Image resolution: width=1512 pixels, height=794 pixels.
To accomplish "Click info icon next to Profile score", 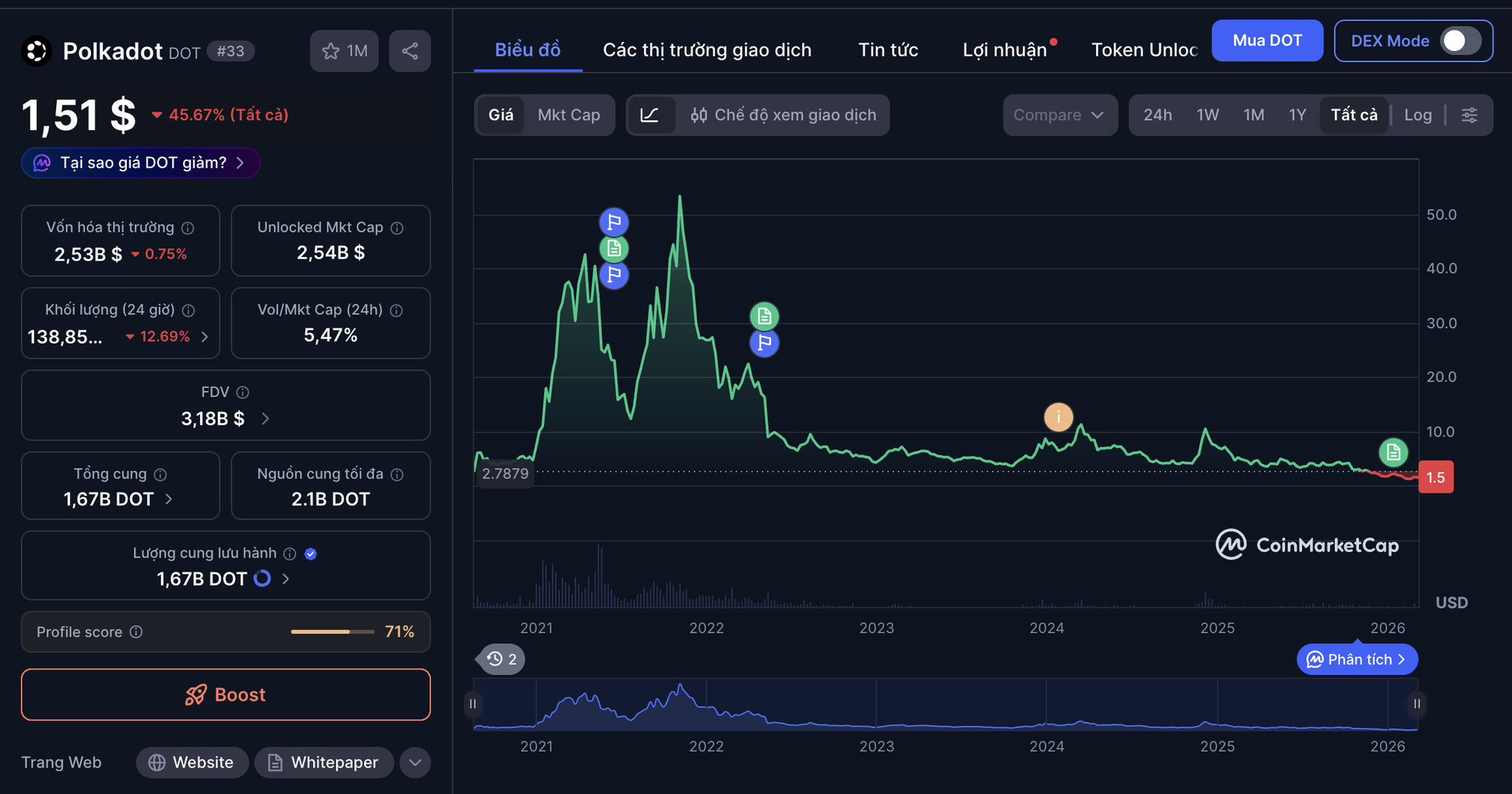I will 136,632.
